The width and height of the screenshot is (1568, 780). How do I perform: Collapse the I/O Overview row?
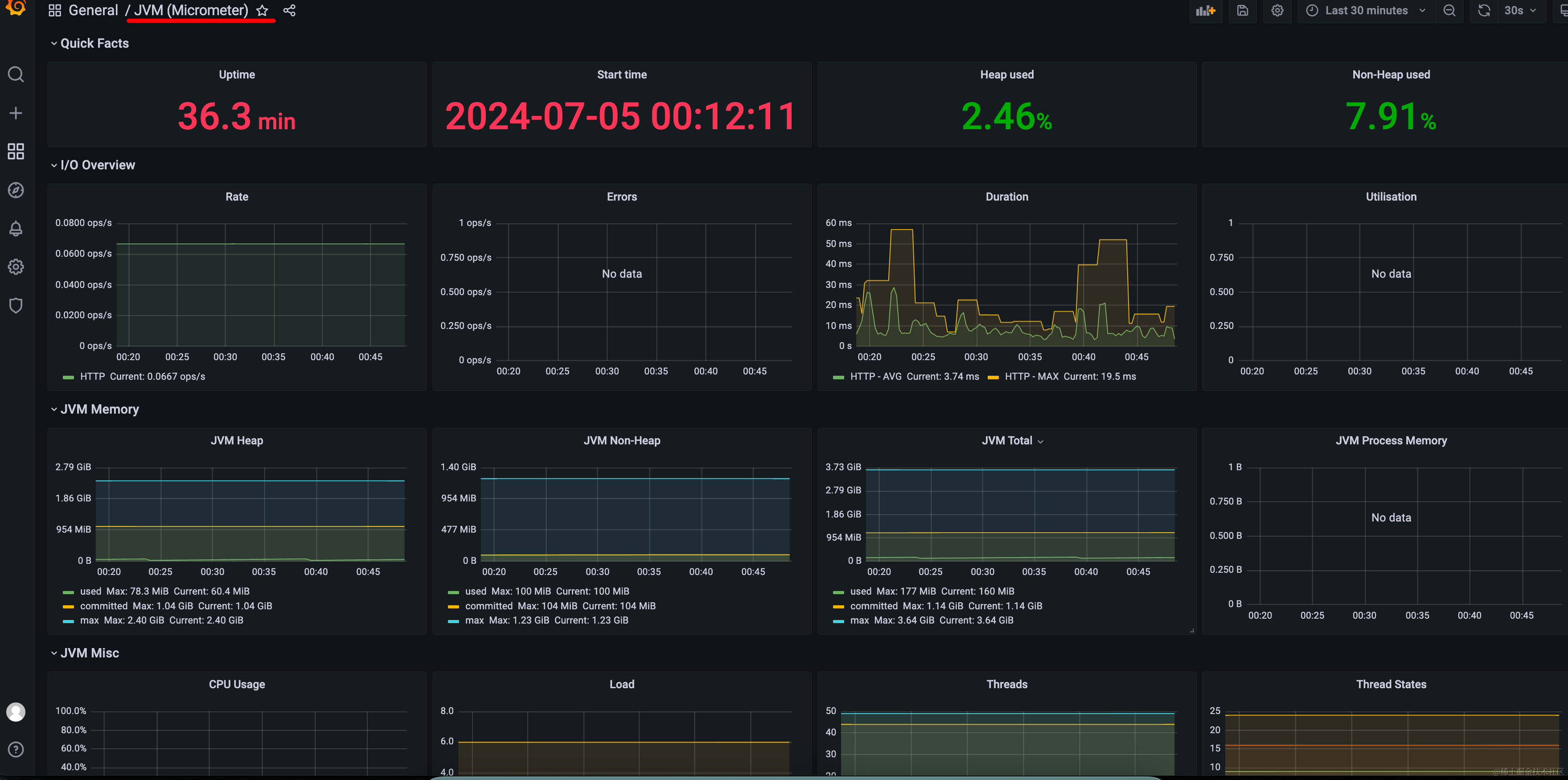coord(93,165)
